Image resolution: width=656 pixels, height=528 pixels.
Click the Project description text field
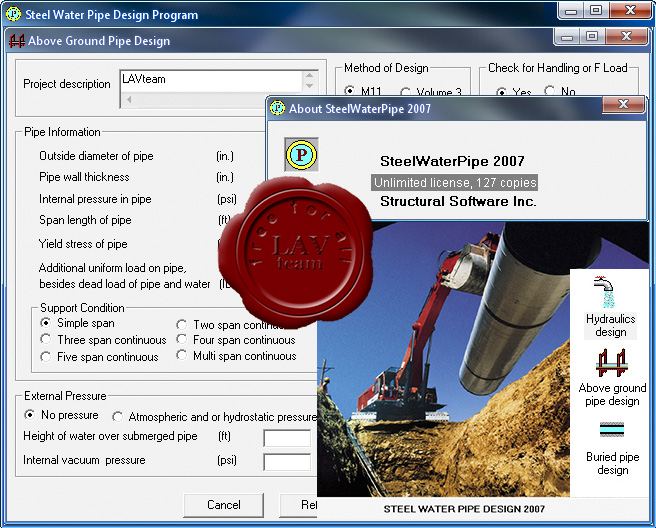211,81
